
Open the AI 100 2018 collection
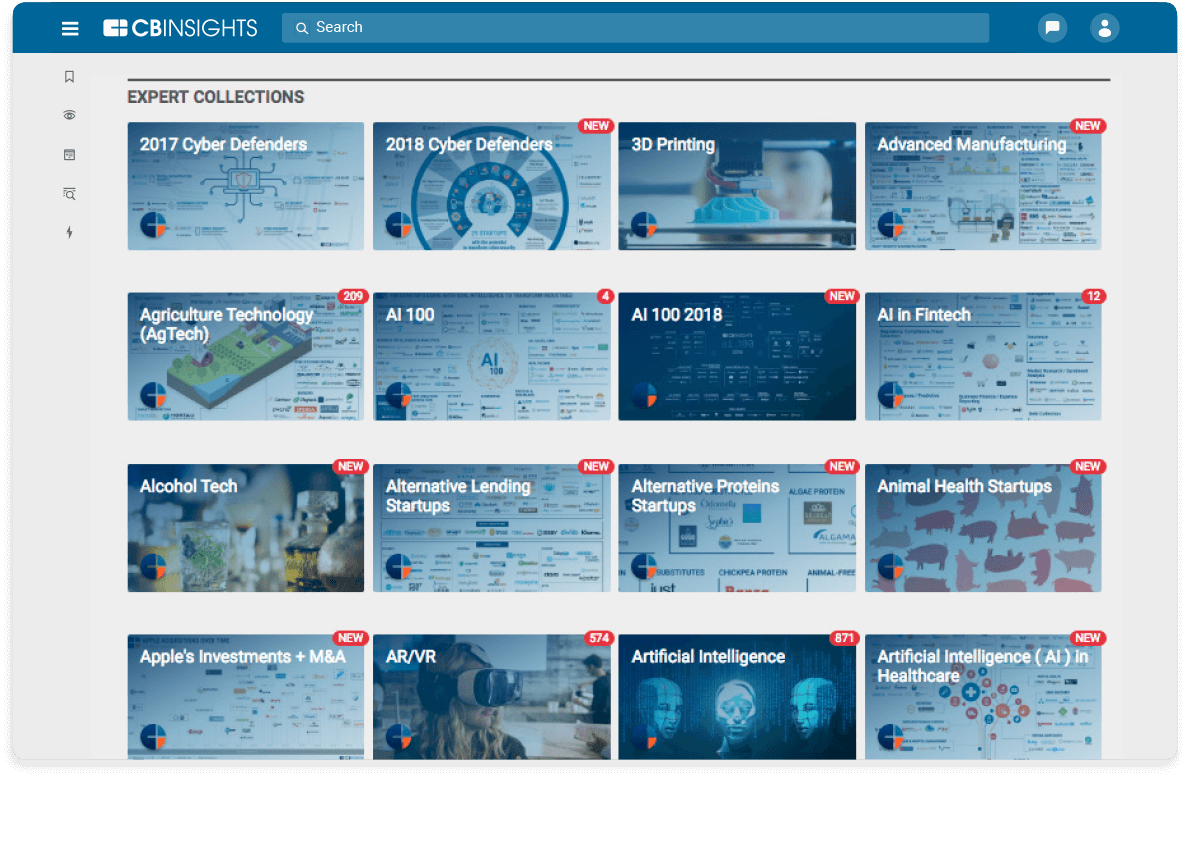click(736, 357)
